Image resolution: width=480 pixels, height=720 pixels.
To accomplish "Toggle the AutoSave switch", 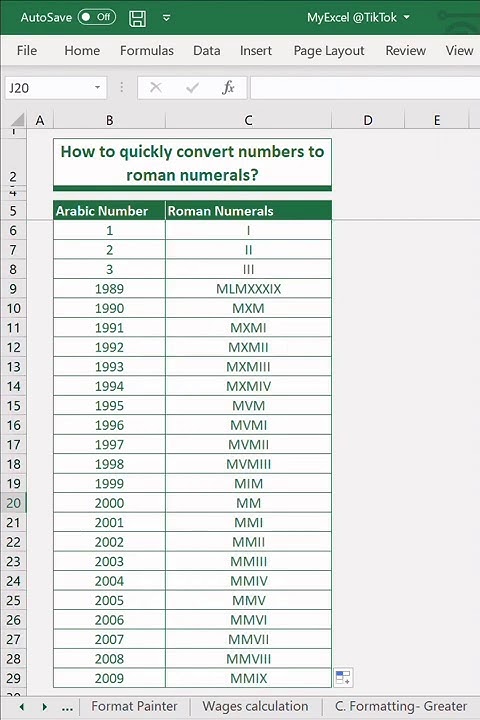I will [x=96, y=17].
